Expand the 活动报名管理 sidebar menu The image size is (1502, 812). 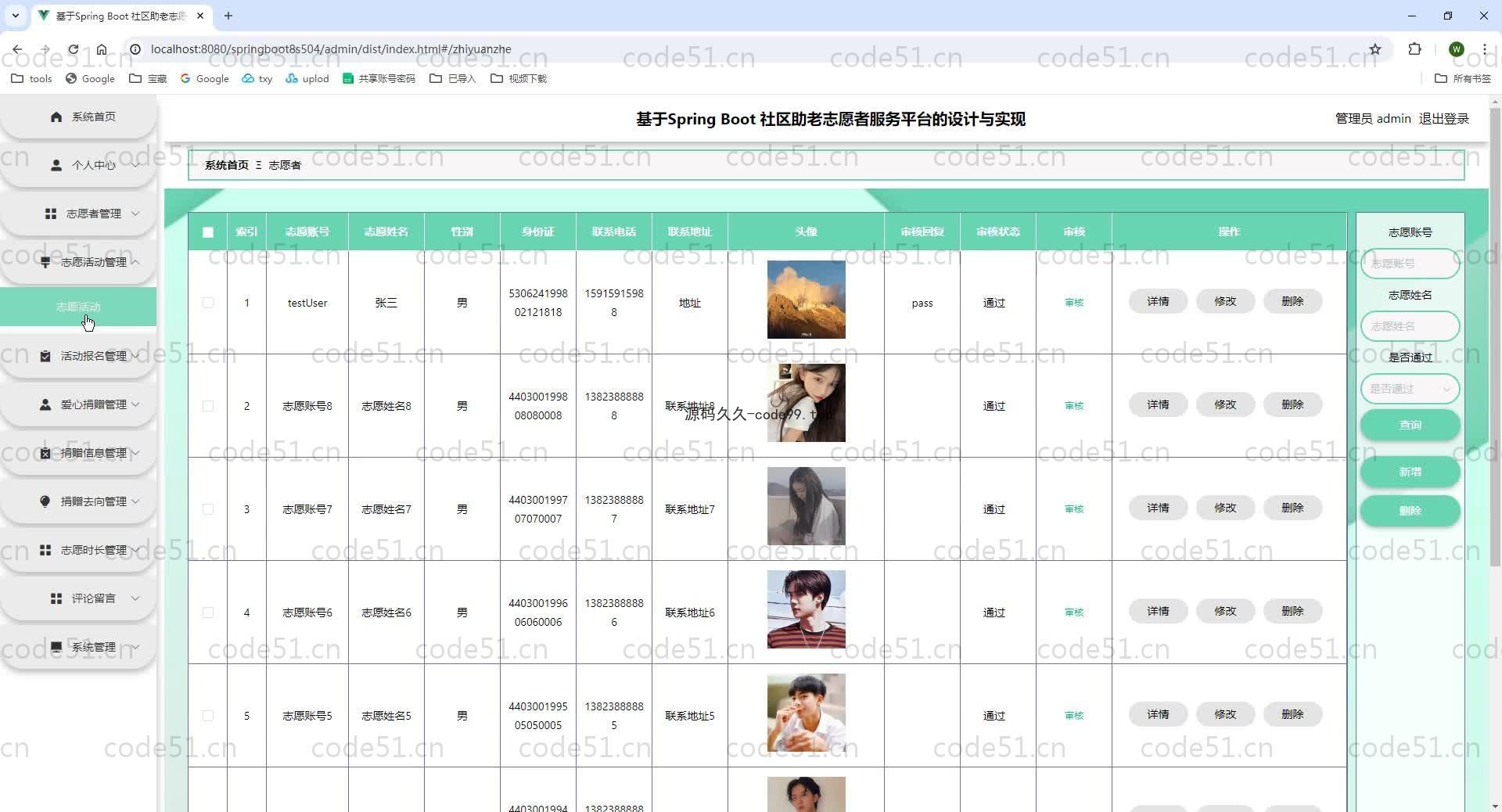(93, 356)
